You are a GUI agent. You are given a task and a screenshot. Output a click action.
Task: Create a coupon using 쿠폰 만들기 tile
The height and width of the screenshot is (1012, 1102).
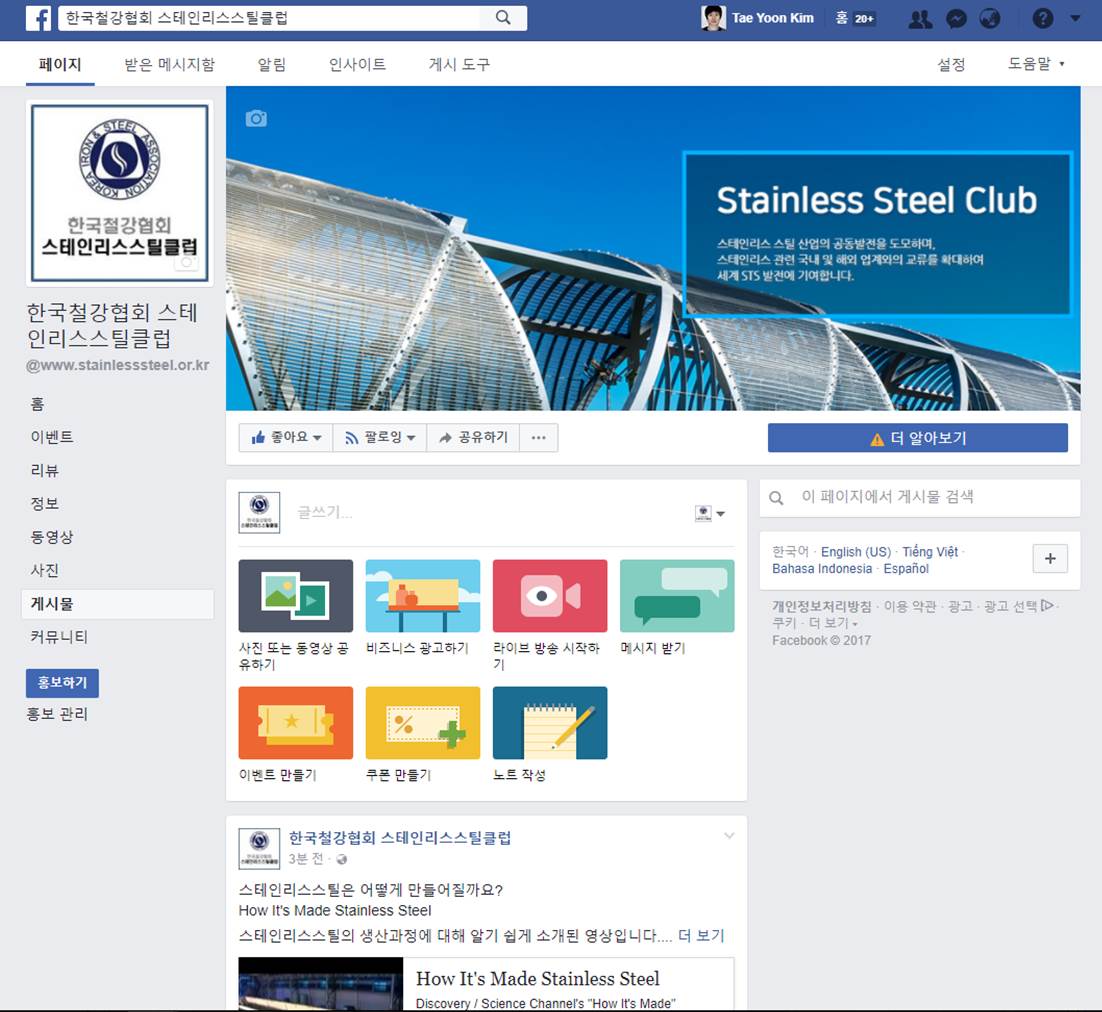(422, 721)
